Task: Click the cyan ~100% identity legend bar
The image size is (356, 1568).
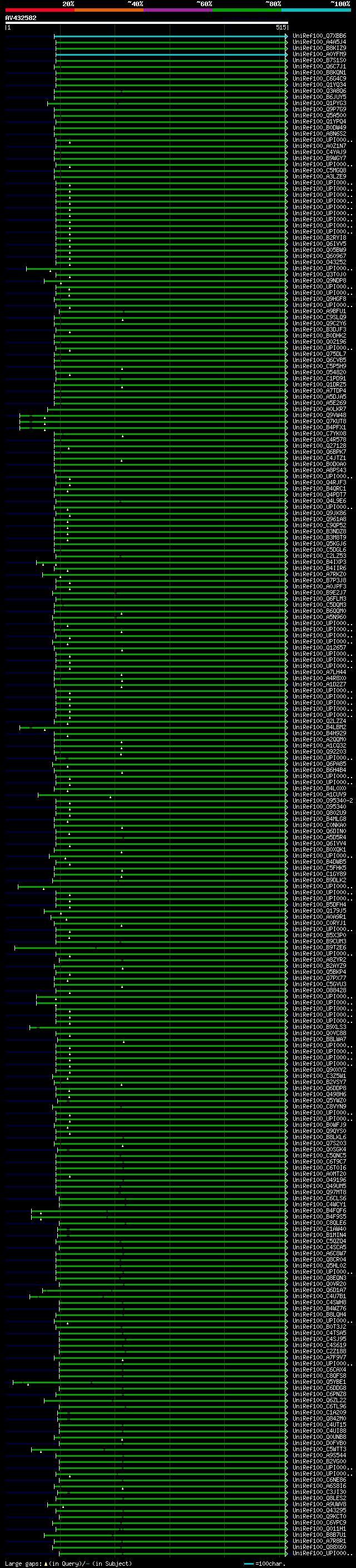Action: pyautogui.click(x=317, y=11)
